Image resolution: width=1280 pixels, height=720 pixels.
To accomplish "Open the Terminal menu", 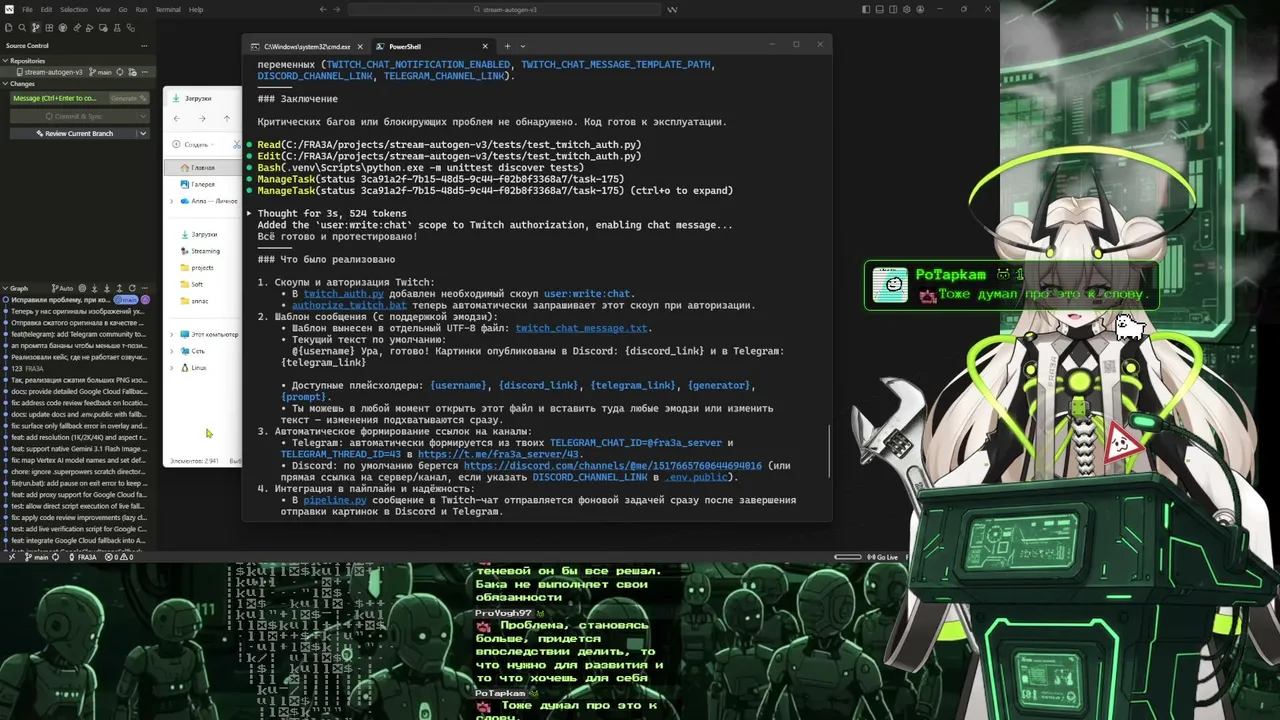I will [168, 9].
